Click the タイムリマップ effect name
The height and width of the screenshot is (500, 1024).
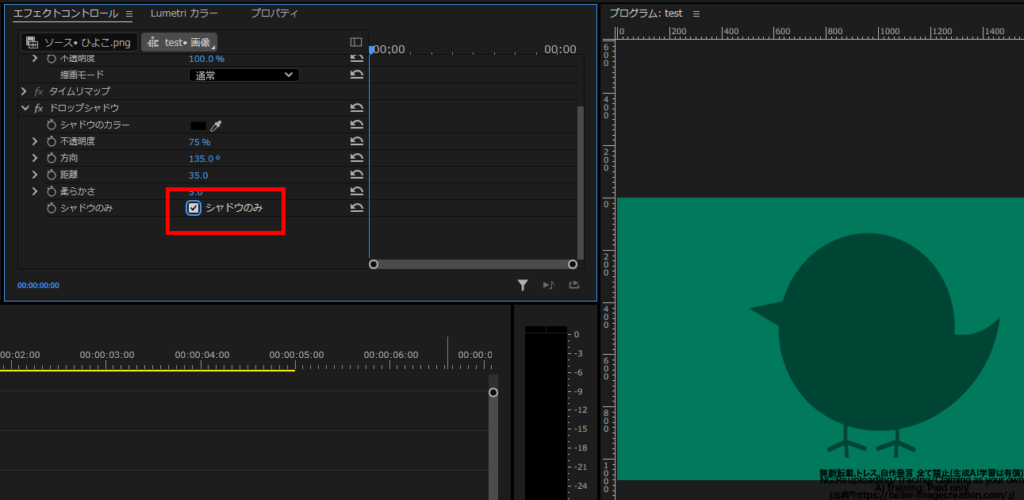click(80, 91)
